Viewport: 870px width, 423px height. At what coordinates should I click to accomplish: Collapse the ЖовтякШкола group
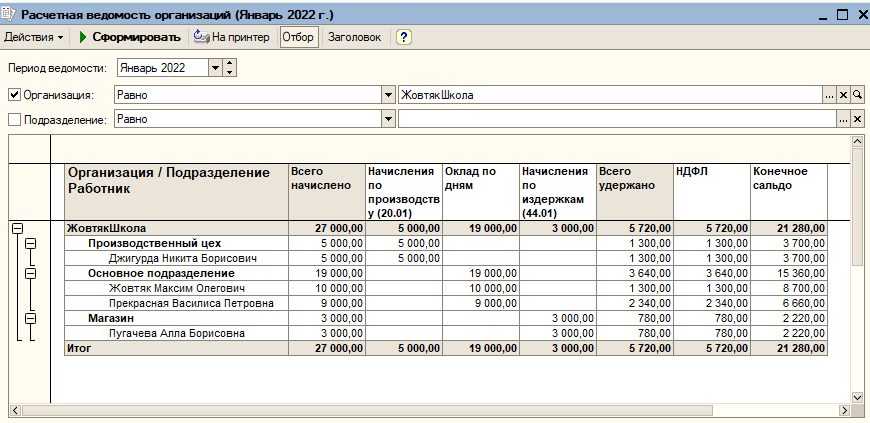(x=18, y=228)
